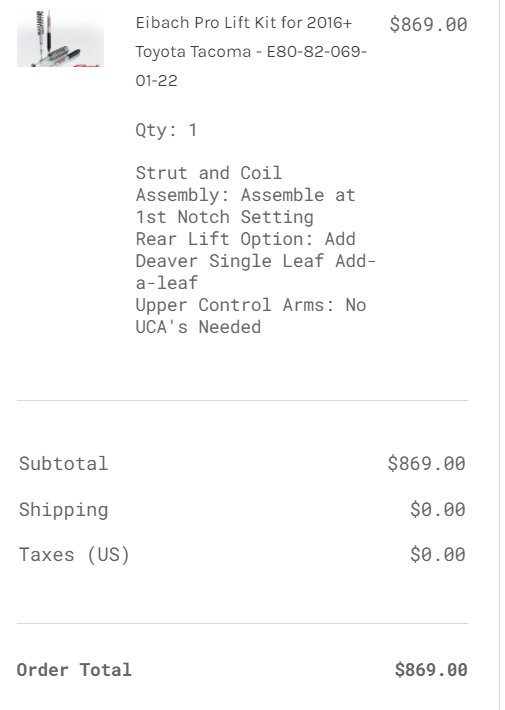The width and height of the screenshot is (505, 710).
Task: Click the Rear Lift Option Deaver Add-a-leaf text
Action: pos(255,261)
